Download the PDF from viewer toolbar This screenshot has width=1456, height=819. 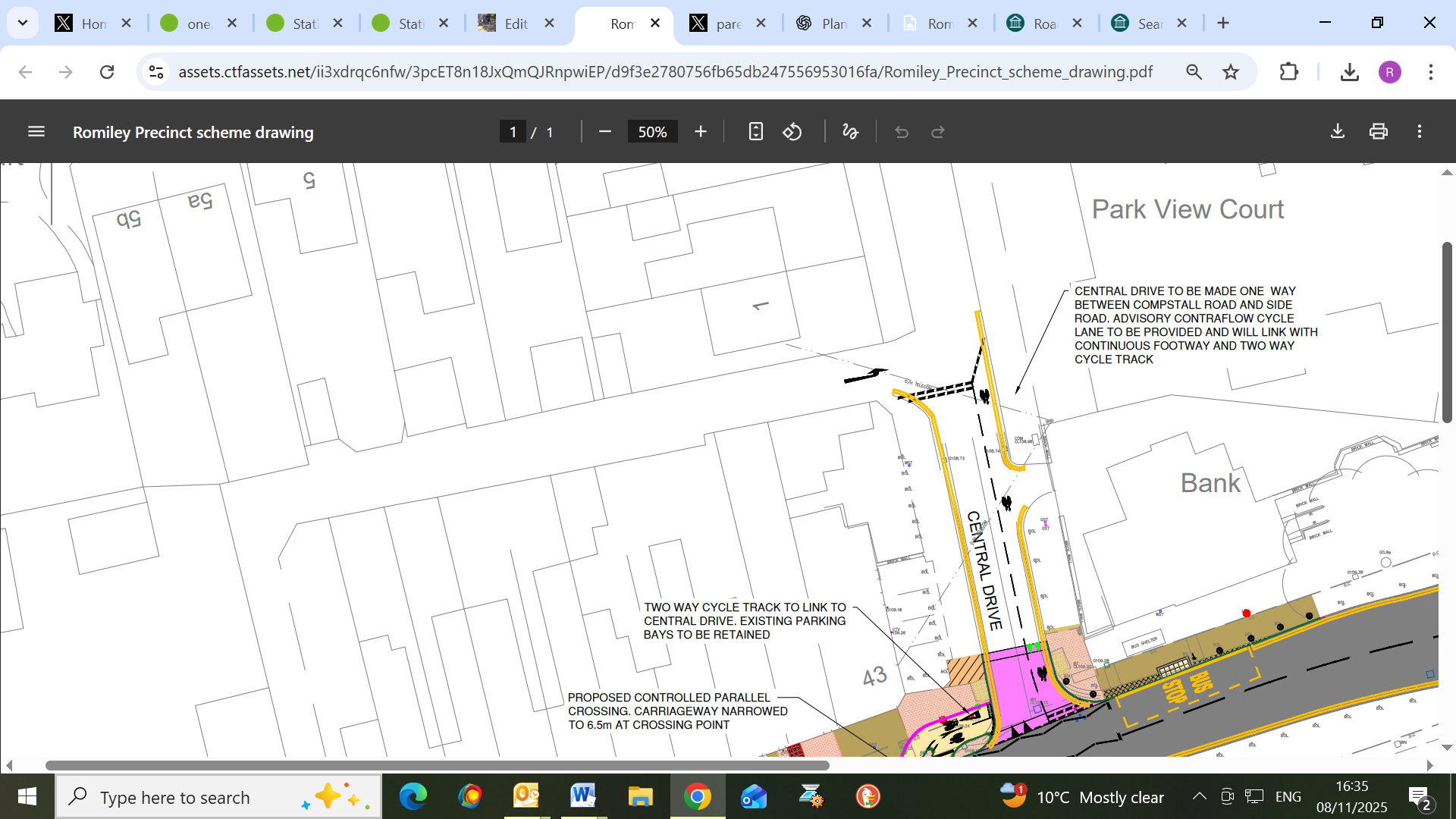click(1338, 132)
